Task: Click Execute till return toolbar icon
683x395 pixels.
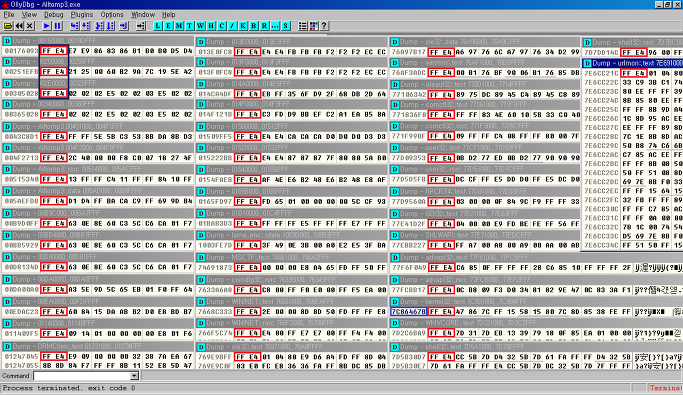Action: tap(124, 26)
